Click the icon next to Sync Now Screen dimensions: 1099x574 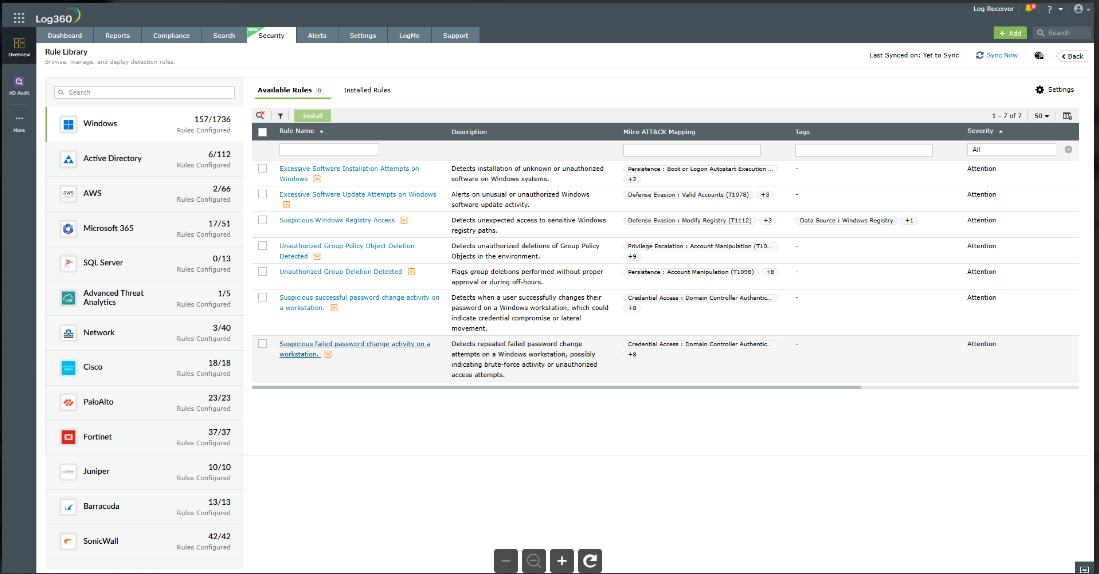pyautogui.click(x=1039, y=56)
